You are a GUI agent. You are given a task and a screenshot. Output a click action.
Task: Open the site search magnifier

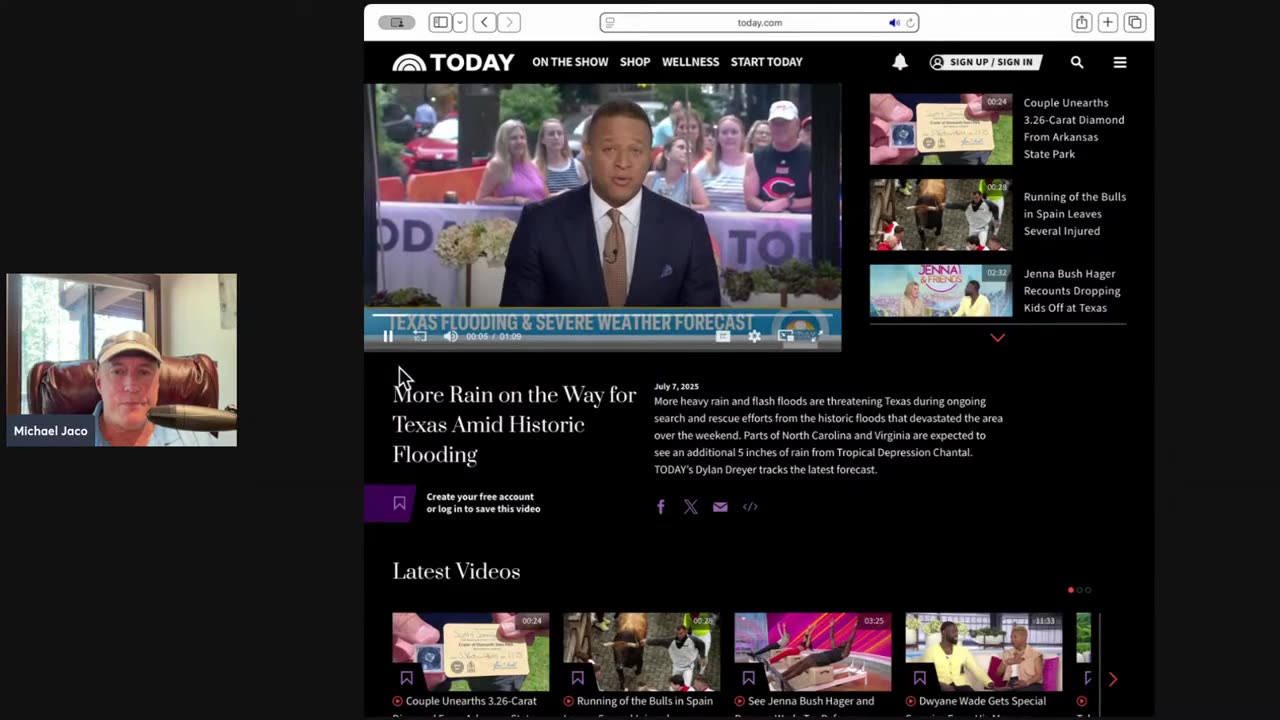click(x=1077, y=62)
